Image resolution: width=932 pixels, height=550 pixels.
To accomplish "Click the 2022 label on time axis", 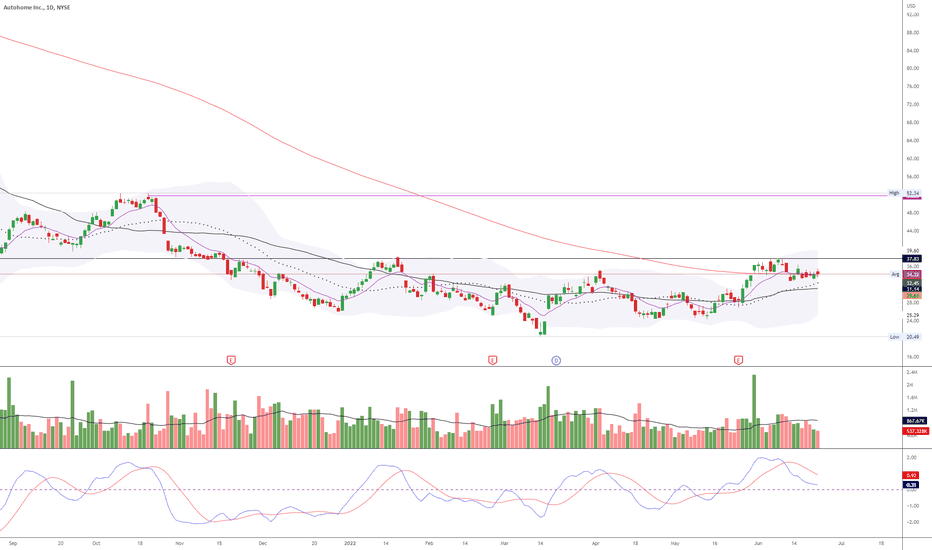I will pyautogui.click(x=350, y=543).
